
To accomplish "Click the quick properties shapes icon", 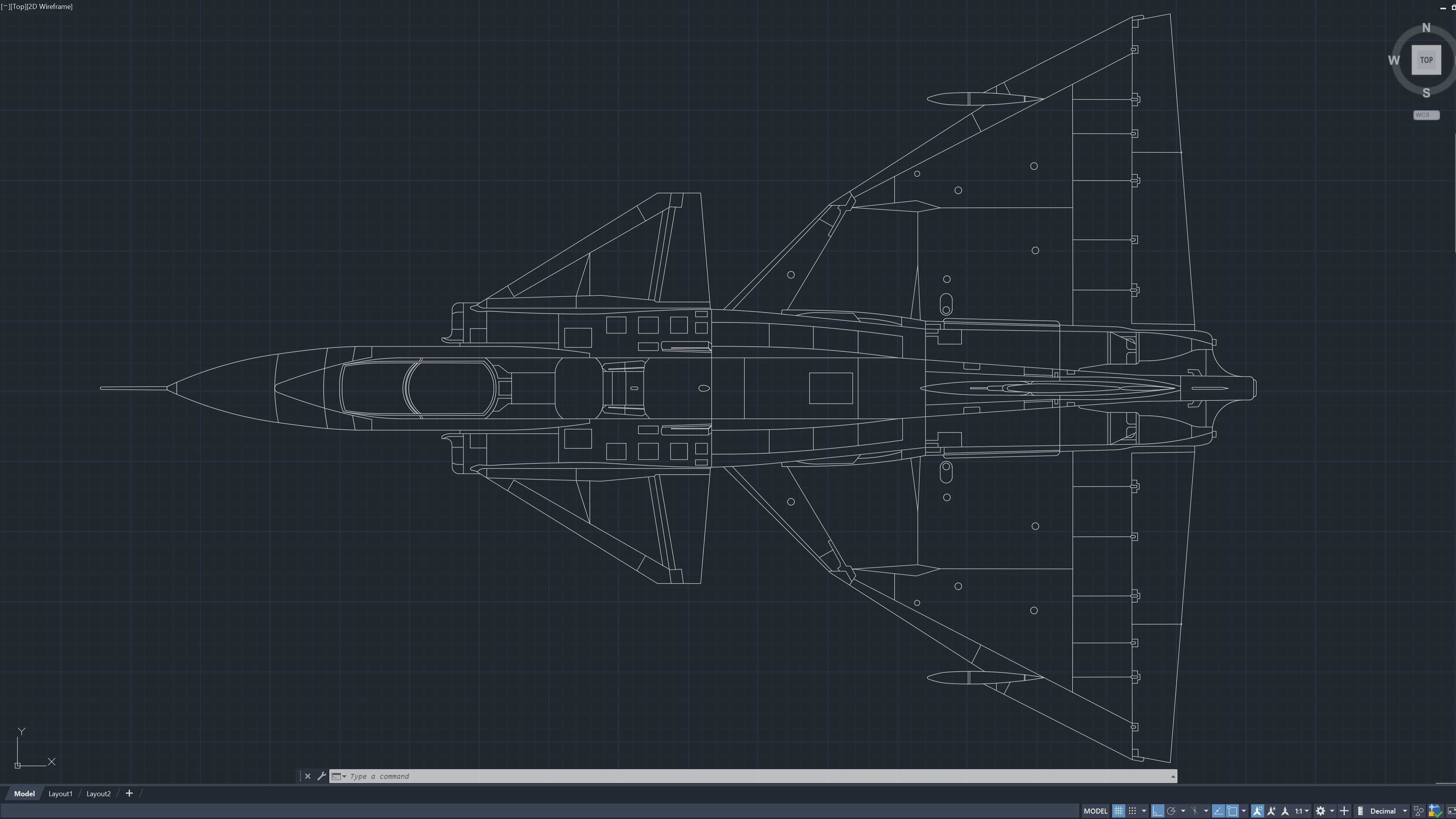I will click(1419, 811).
